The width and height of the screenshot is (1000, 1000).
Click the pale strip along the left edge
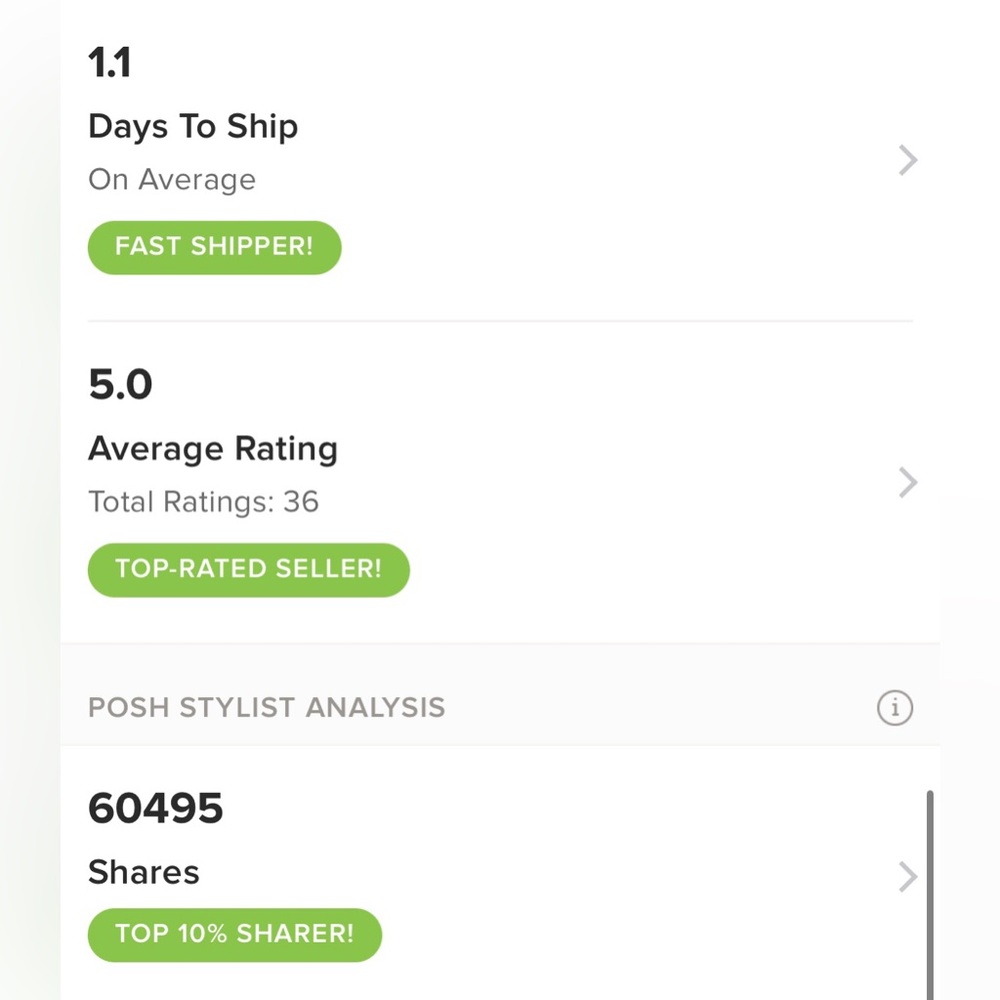coord(30,500)
